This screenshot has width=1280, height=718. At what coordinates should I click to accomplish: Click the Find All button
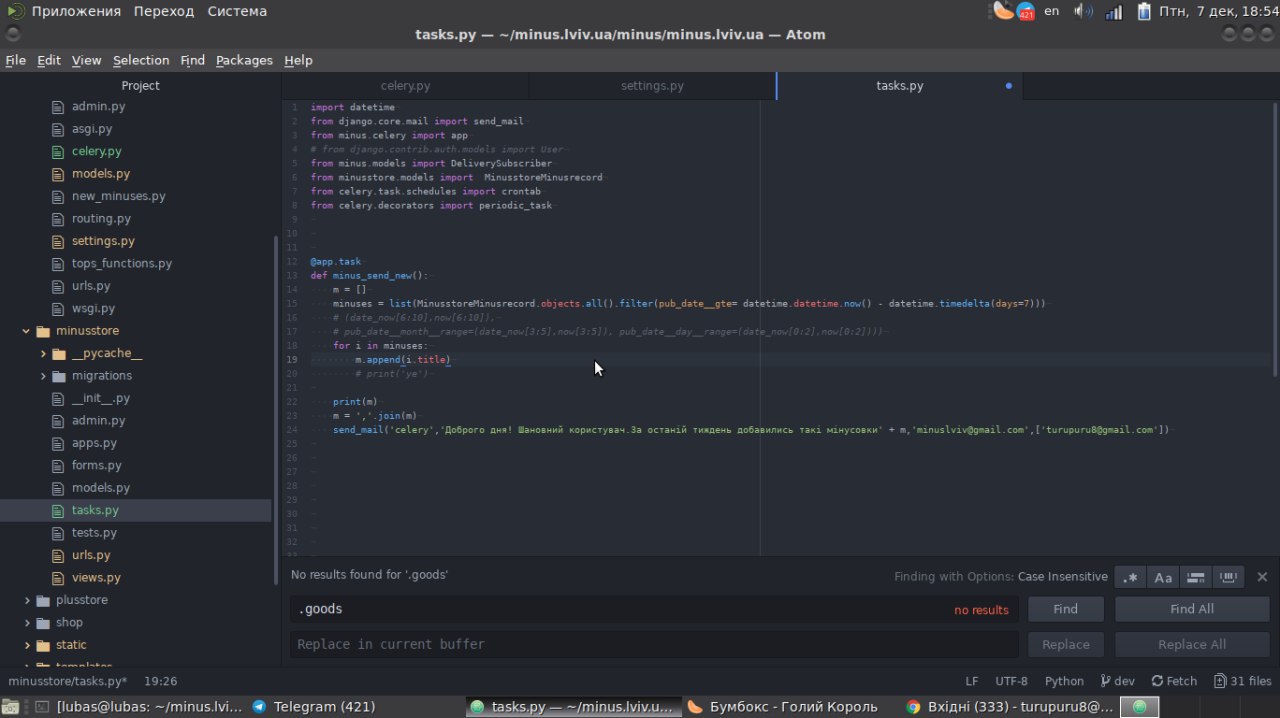pos(1192,609)
